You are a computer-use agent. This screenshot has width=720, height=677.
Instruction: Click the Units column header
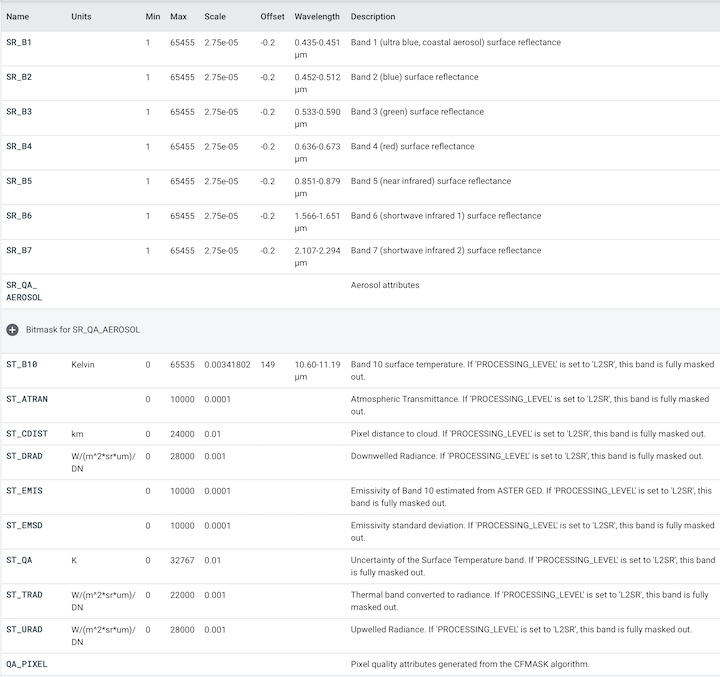tap(81, 17)
